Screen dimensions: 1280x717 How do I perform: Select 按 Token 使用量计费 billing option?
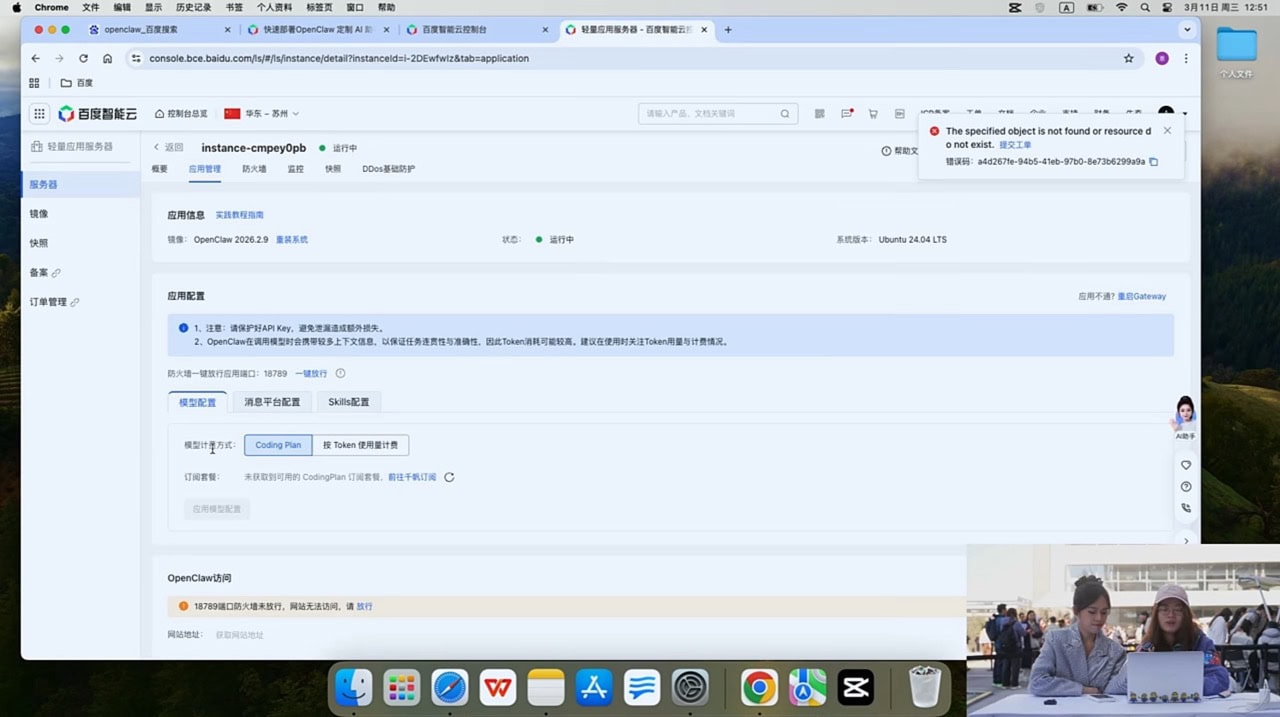click(x=360, y=445)
